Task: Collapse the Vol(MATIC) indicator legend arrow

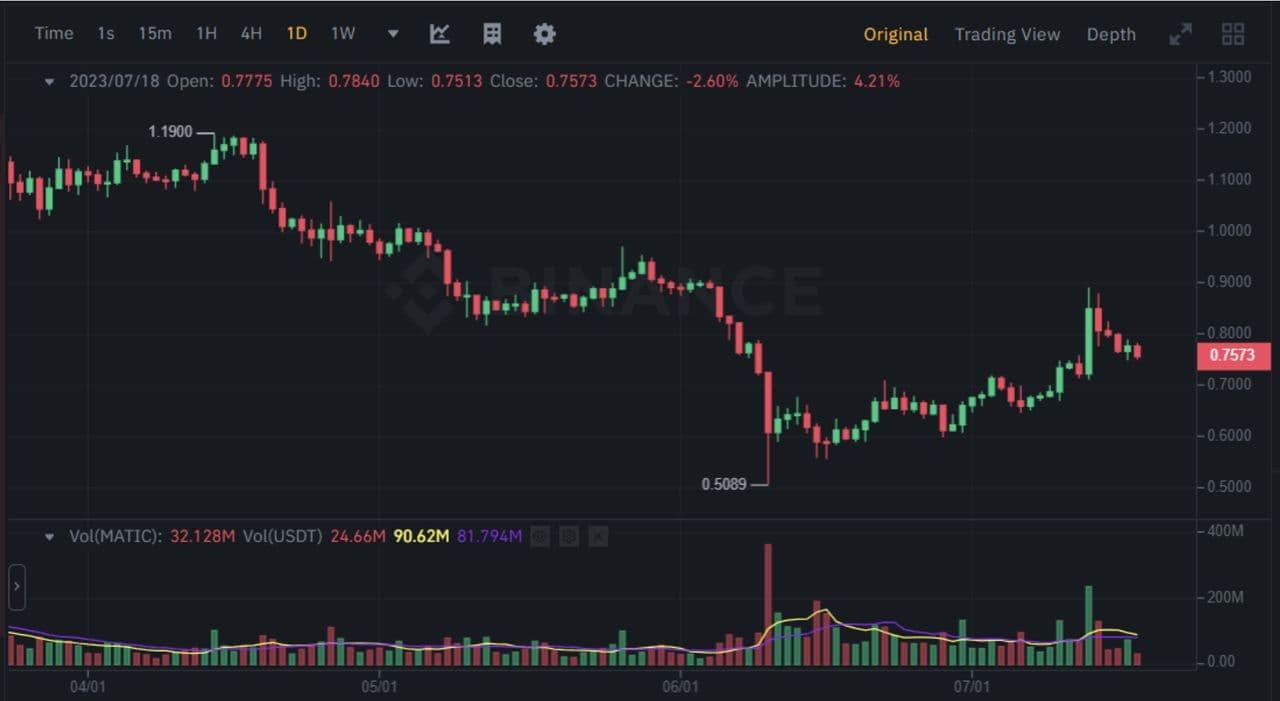Action: (49, 537)
